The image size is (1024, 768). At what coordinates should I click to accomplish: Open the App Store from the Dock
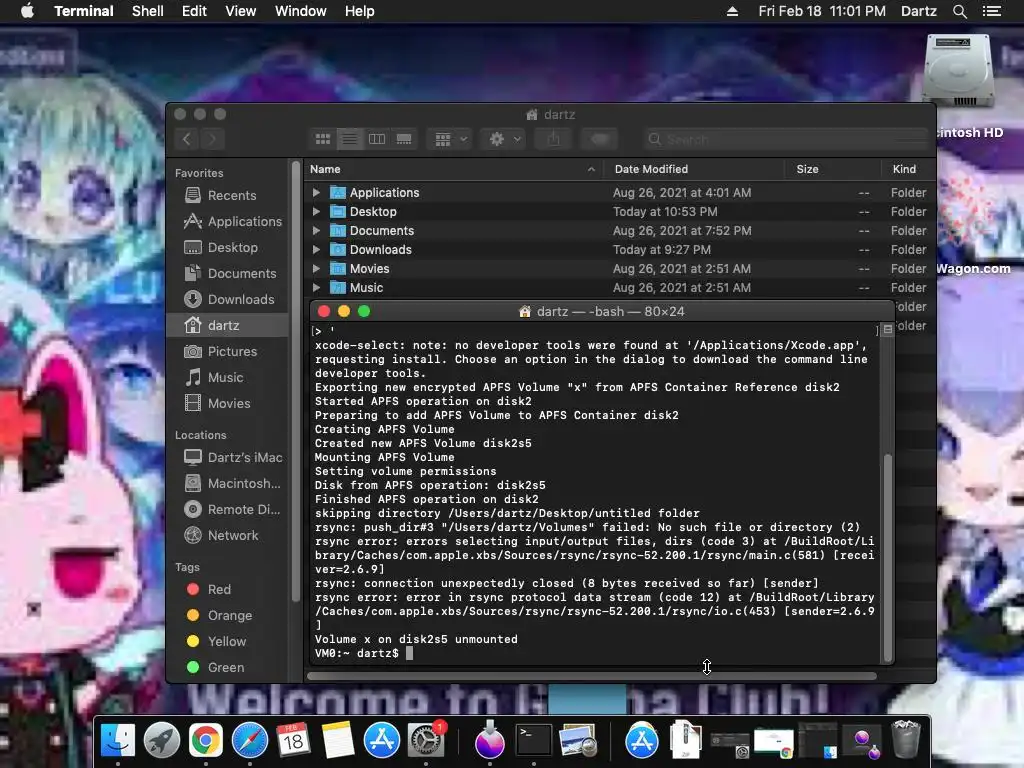(381, 741)
